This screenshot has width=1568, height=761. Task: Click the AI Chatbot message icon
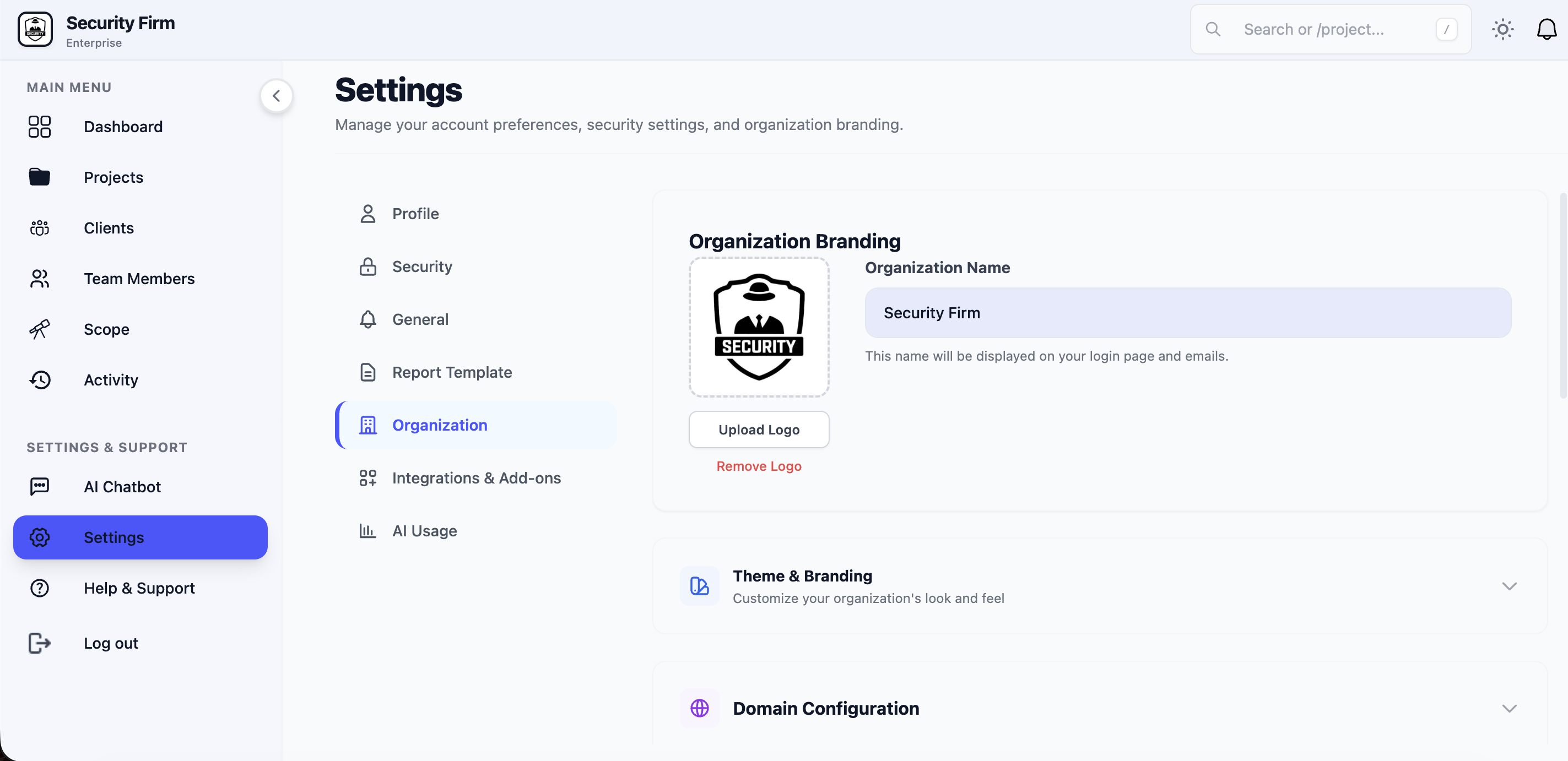click(x=40, y=487)
